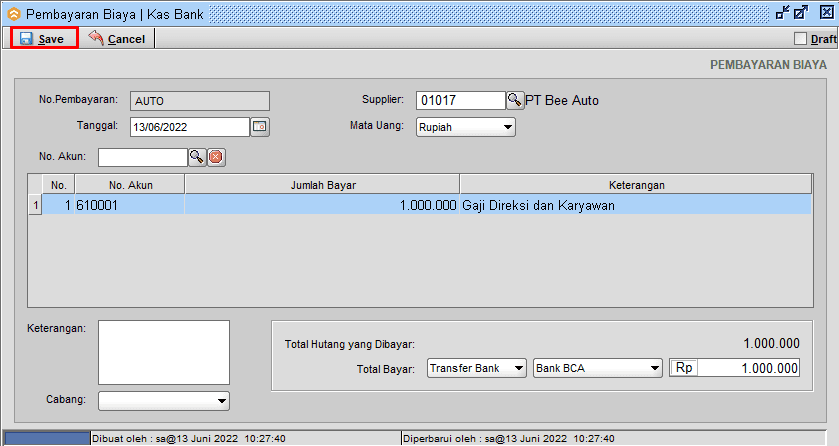
Task: Click the red delete icon beside No. Akun
Action: click(x=216, y=157)
